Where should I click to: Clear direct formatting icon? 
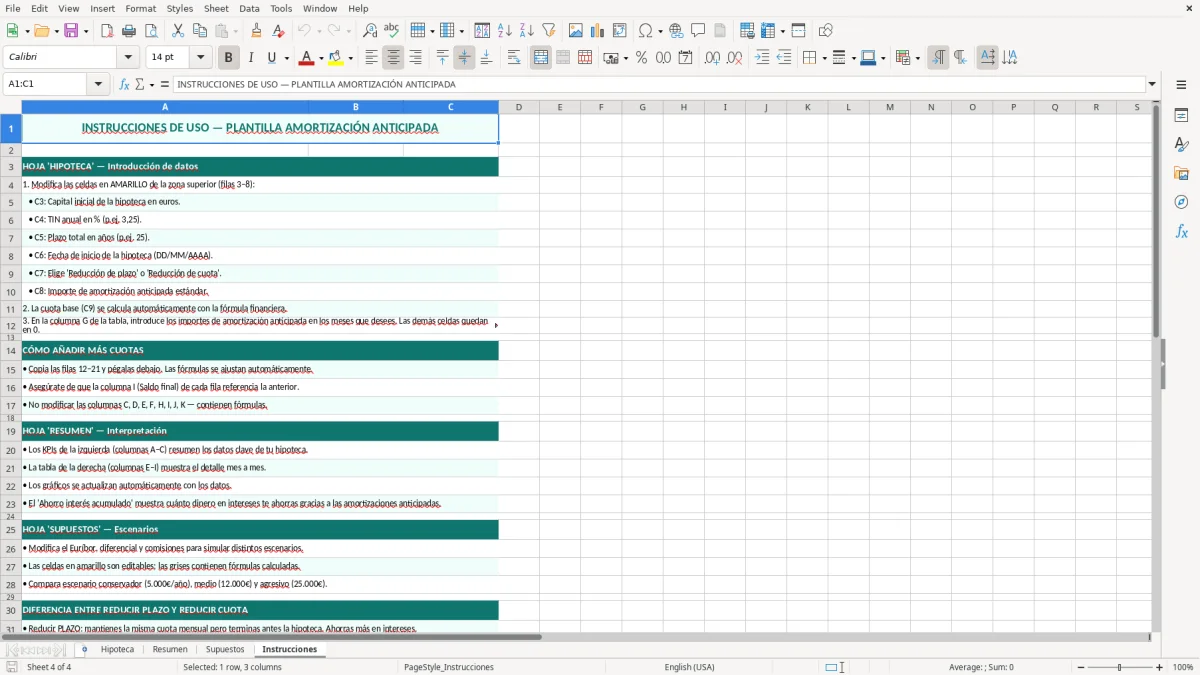(x=278, y=31)
